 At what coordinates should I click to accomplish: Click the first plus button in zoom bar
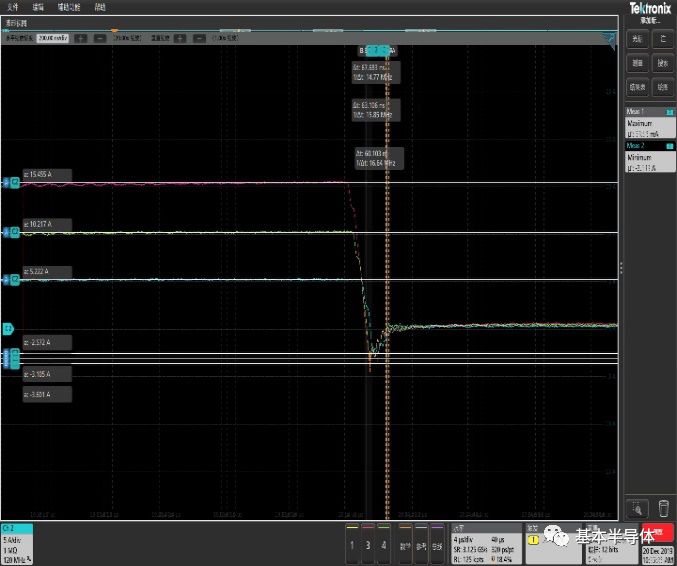point(81,38)
